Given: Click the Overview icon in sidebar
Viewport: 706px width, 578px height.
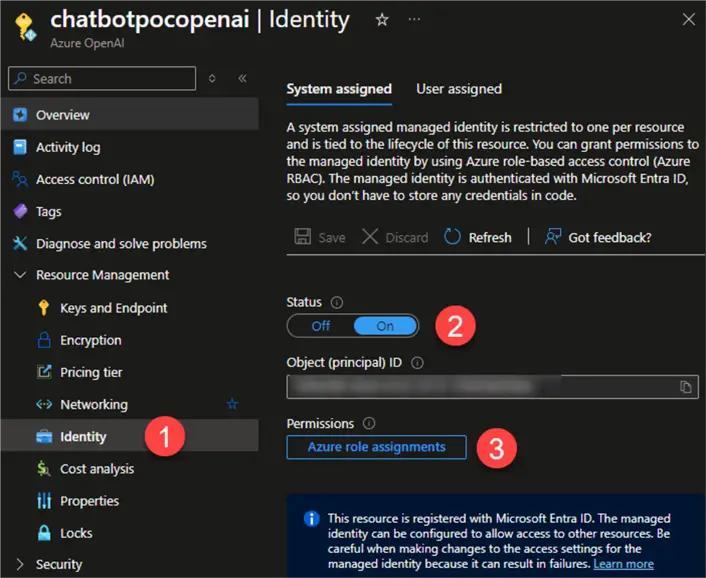Looking at the screenshot, I should pyautogui.click(x=20, y=115).
